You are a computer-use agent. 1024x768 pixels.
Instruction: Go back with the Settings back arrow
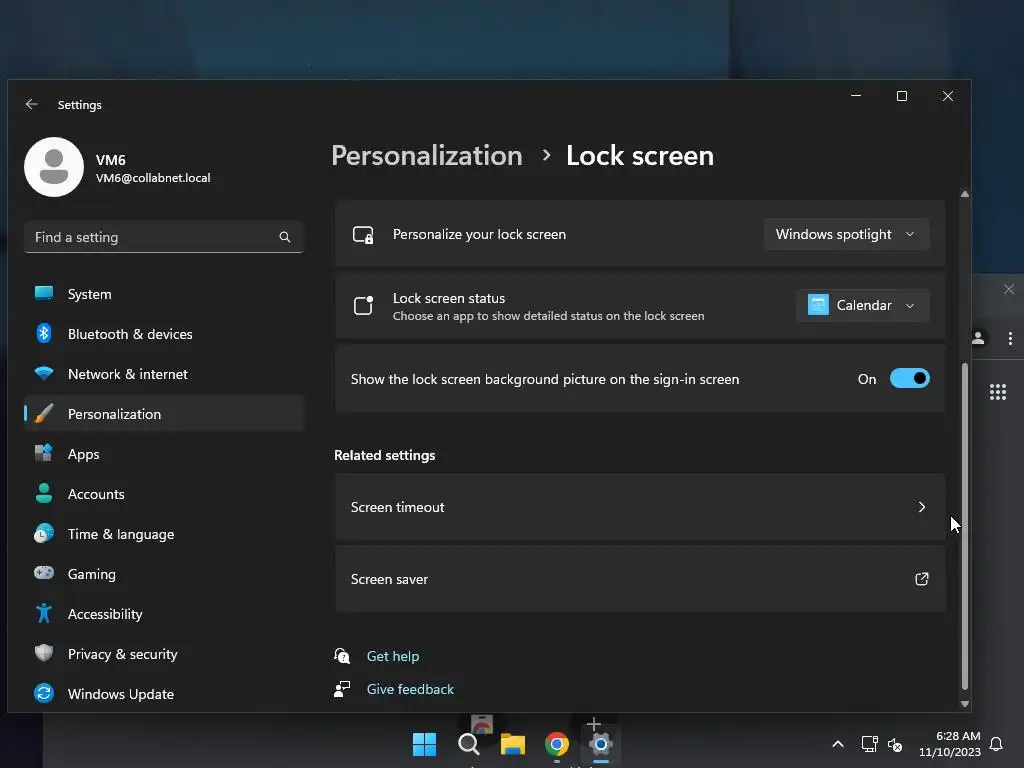click(x=31, y=104)
